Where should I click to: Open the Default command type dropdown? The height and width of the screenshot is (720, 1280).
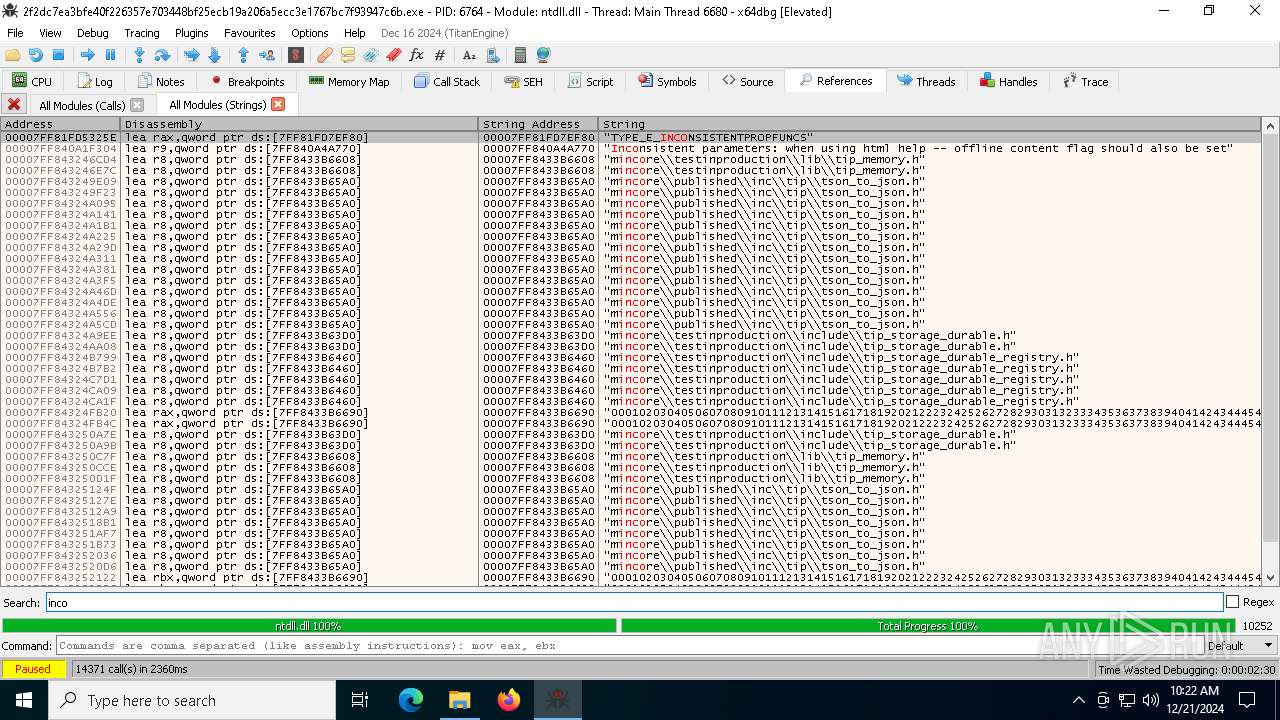pyautogui.click(x=1239, y=646)
